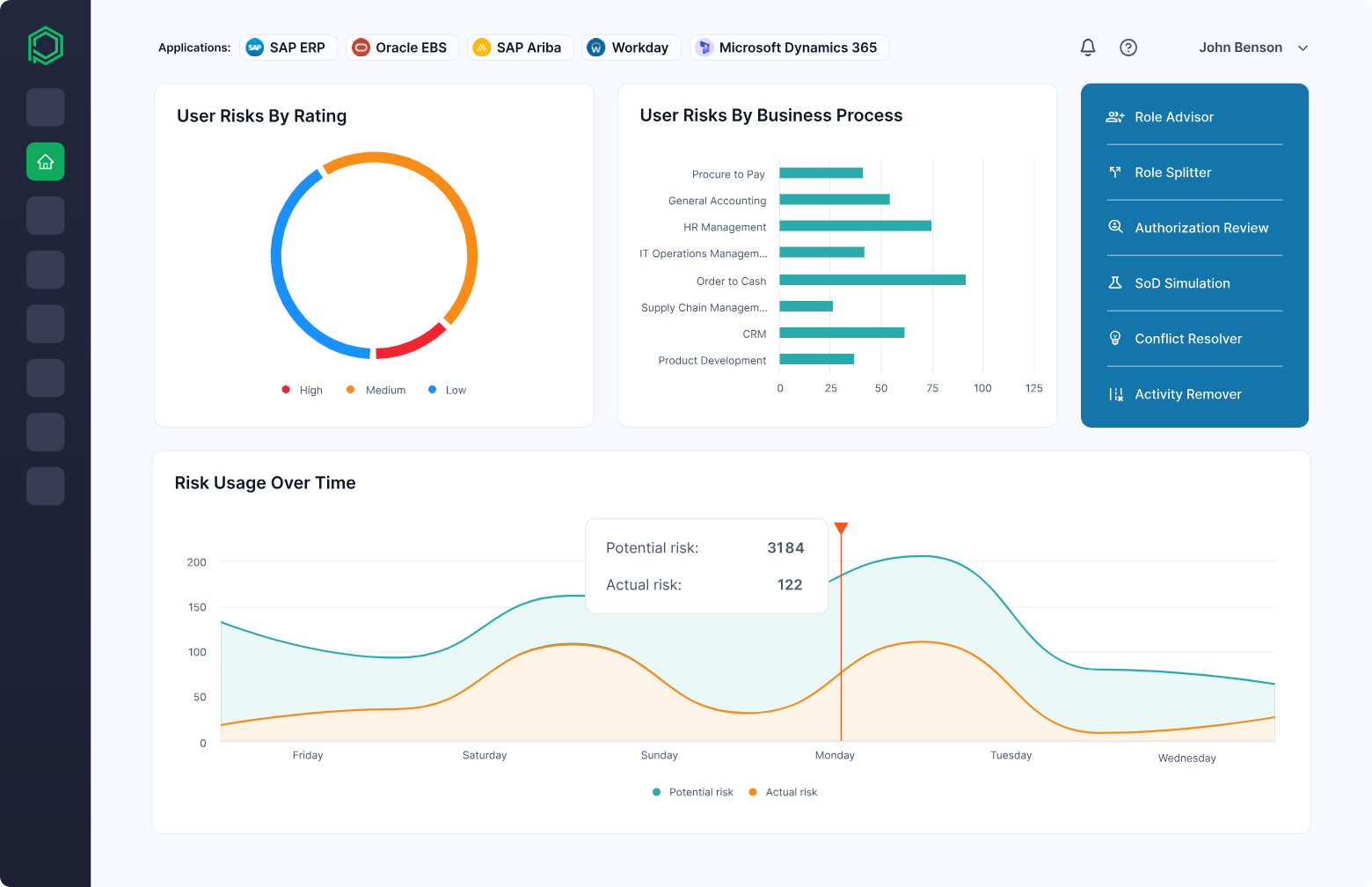This screenshot has width=1372, height=887.
Task: Toggle the Actual risk legend series
Action: point(783,792)
